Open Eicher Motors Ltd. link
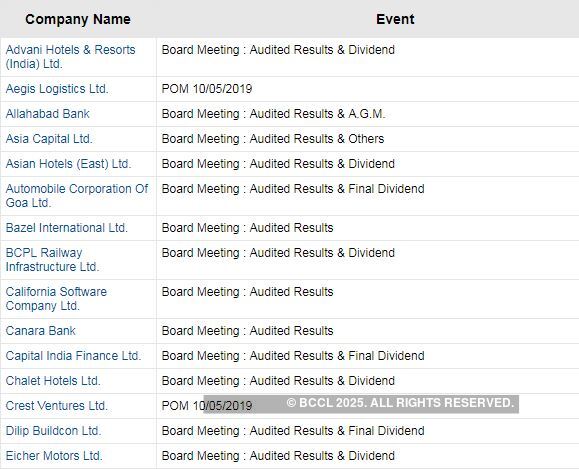Viewport: 579px width, 469px height. point(54,456)
